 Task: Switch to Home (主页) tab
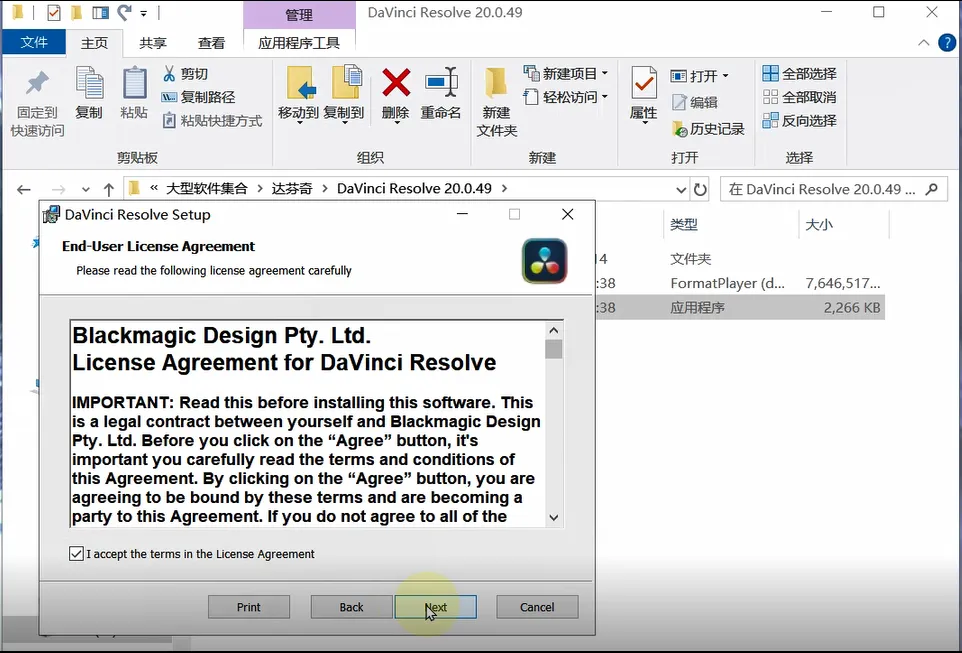tap(94, 43)
